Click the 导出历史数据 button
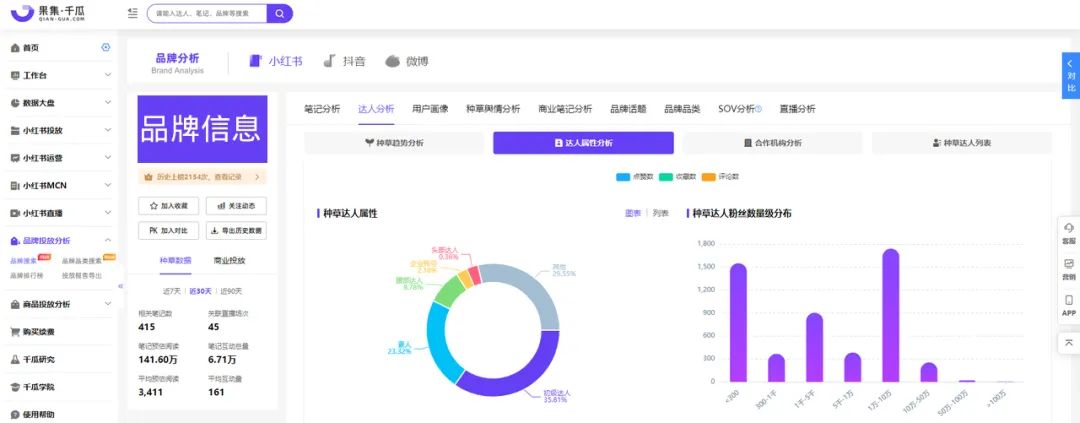Image resolution: width=1080 pixels, height=423 pixels. [236, 230]
